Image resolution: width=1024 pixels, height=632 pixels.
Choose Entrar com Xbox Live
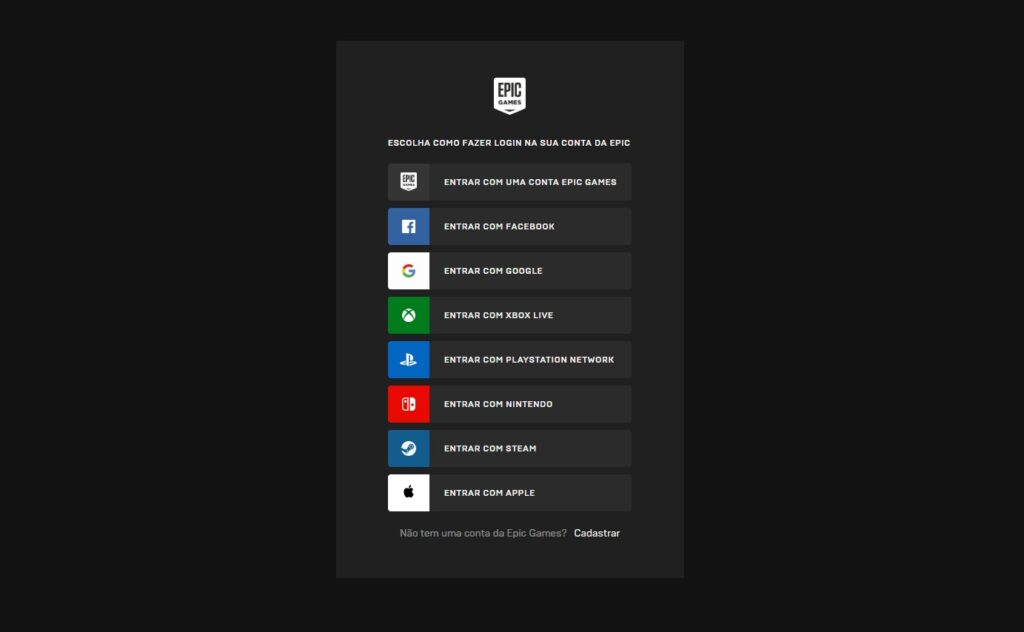[509, 315]
